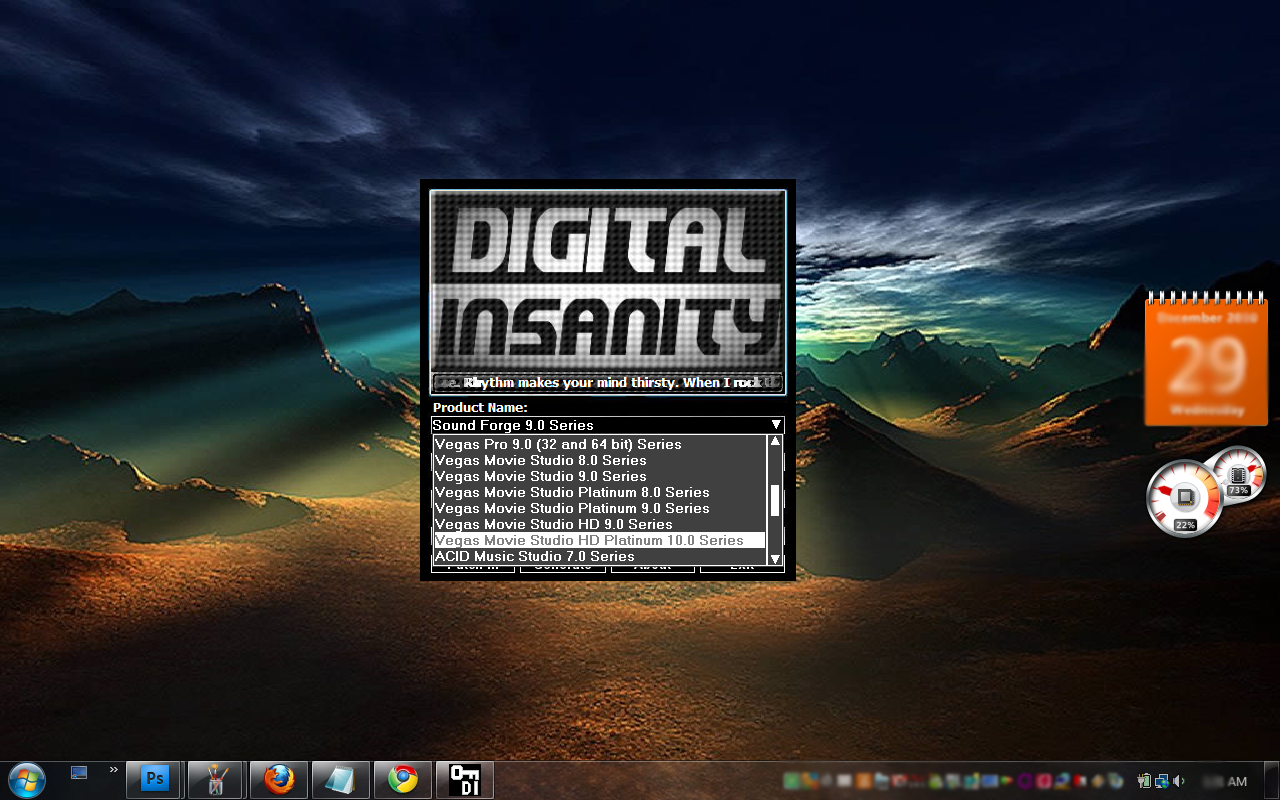Select Vegas Pro 9.0 (32 and 64 bit) Series
The height and width of the screenshot is (800, 1280).
pos(599,444)
